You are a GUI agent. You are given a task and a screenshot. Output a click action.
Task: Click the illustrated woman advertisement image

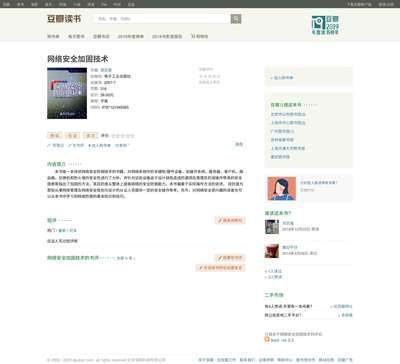pyautogui.click(x=282, y=189)
